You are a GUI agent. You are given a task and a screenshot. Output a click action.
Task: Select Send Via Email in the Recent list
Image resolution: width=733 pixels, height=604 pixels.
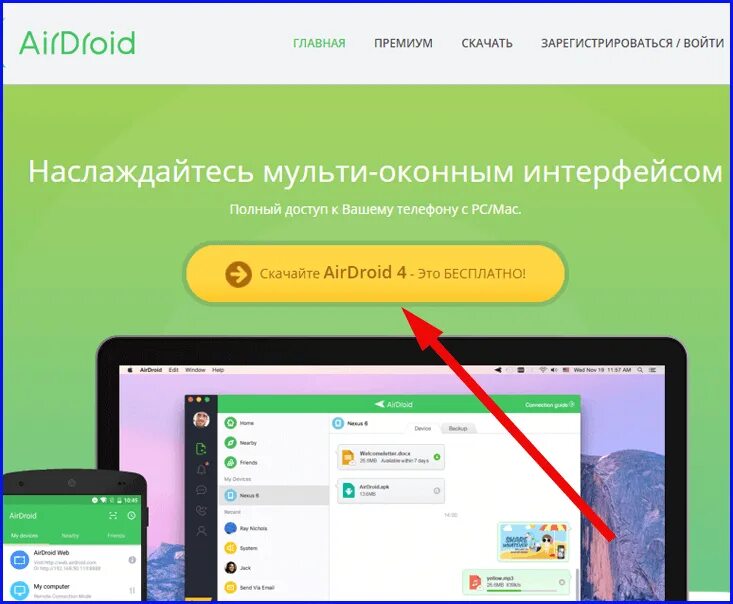[x=273, y=587]
